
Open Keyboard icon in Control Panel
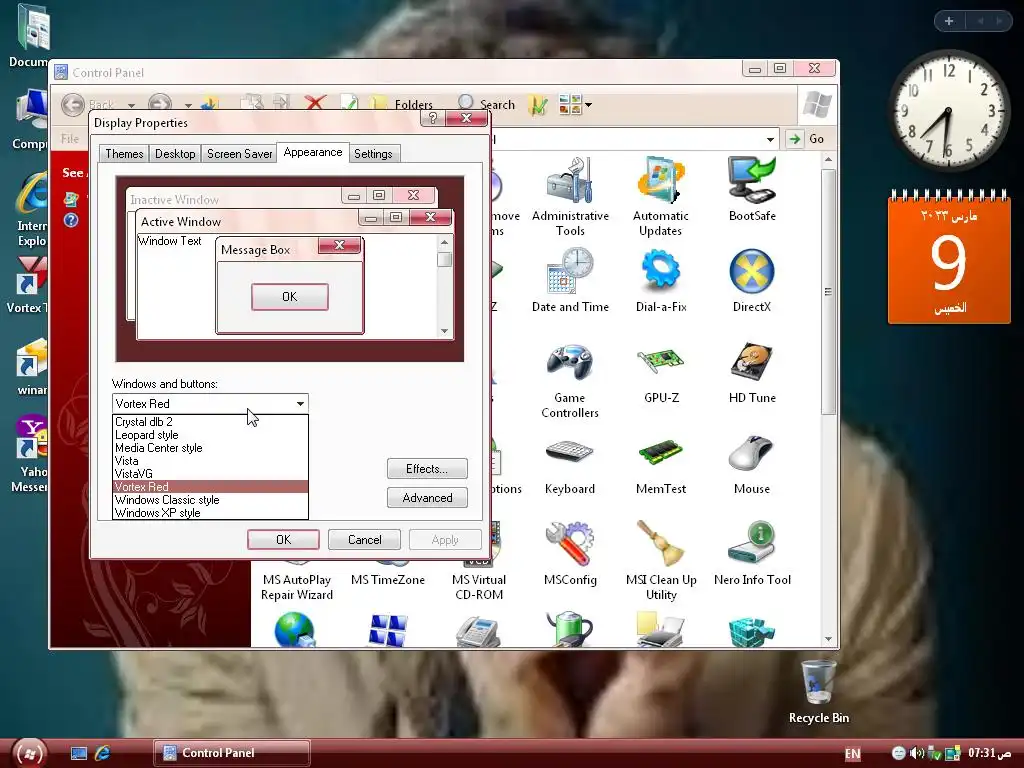569,466
